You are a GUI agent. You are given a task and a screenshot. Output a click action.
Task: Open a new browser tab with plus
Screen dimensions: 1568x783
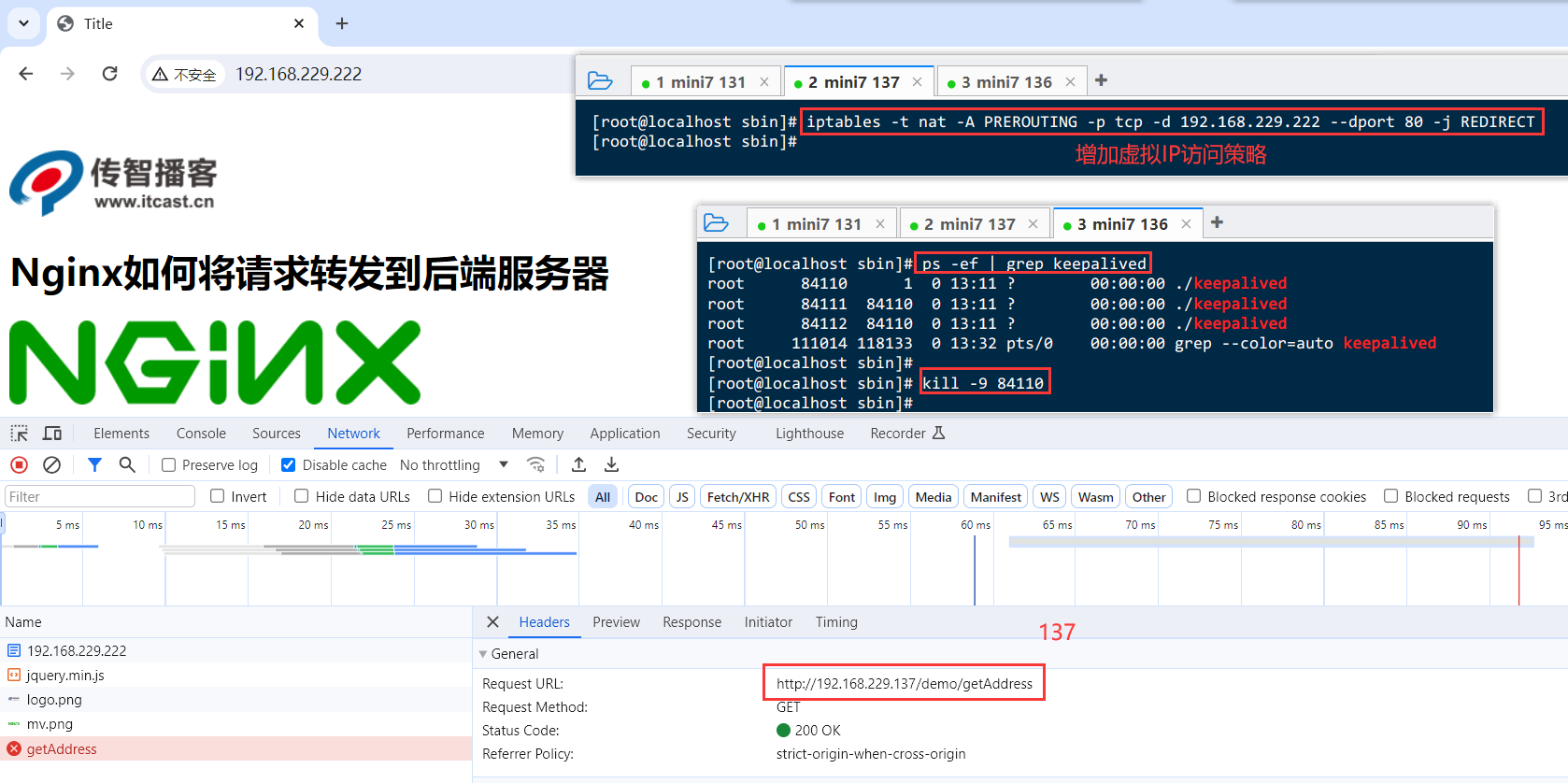coord(342,23)
